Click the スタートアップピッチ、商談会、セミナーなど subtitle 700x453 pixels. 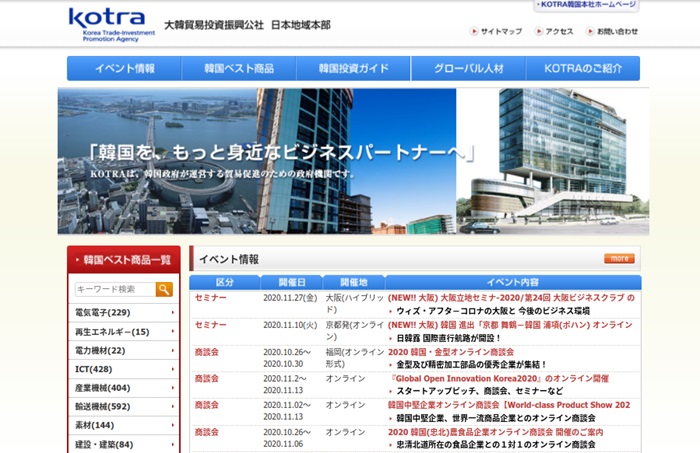[x=480, y=391]
